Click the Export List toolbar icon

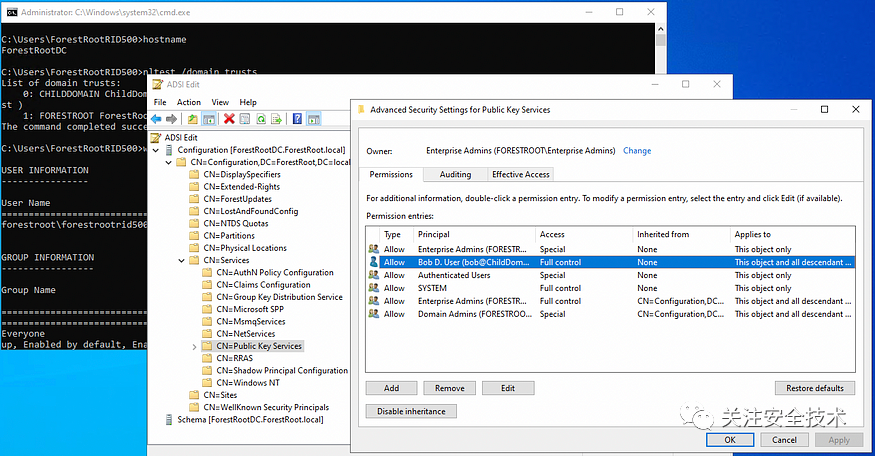point(276,119)
